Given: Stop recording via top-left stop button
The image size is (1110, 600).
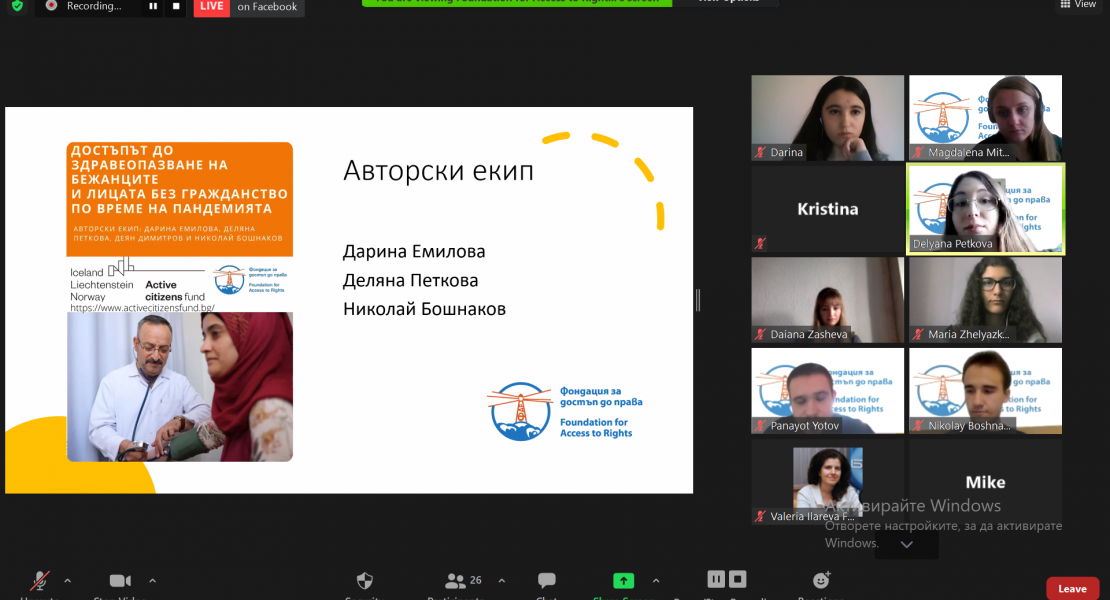Looking at the screenshot, I should (x=176, y=6).
